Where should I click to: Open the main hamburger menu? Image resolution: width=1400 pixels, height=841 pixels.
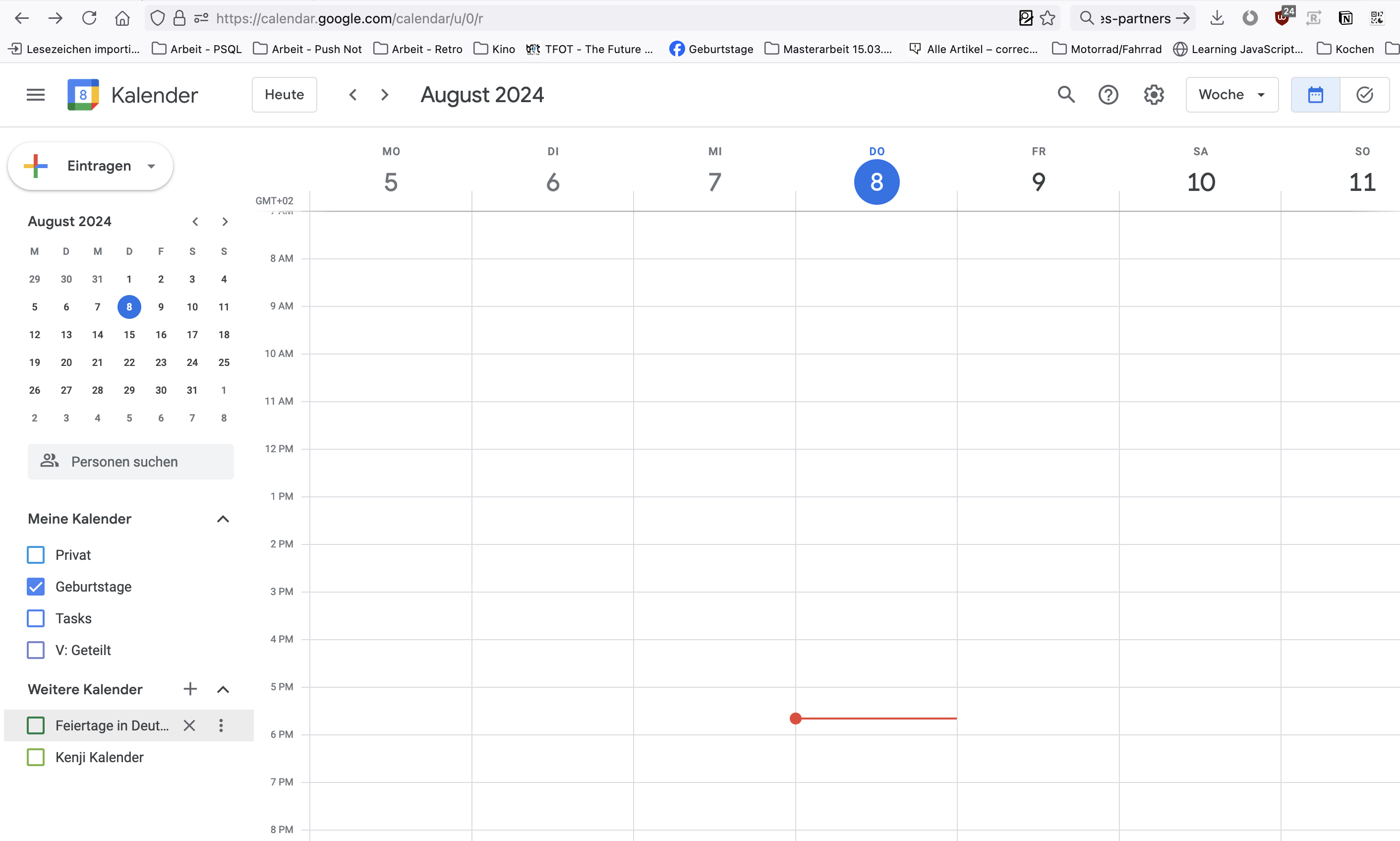click(35, 95)
